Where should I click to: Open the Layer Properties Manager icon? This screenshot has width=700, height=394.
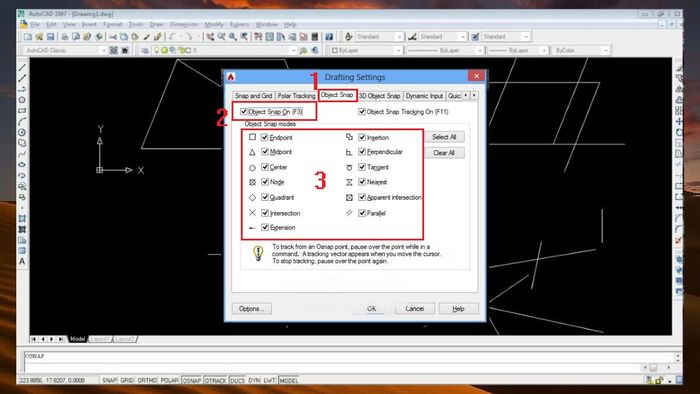click(x=145, y=50)
